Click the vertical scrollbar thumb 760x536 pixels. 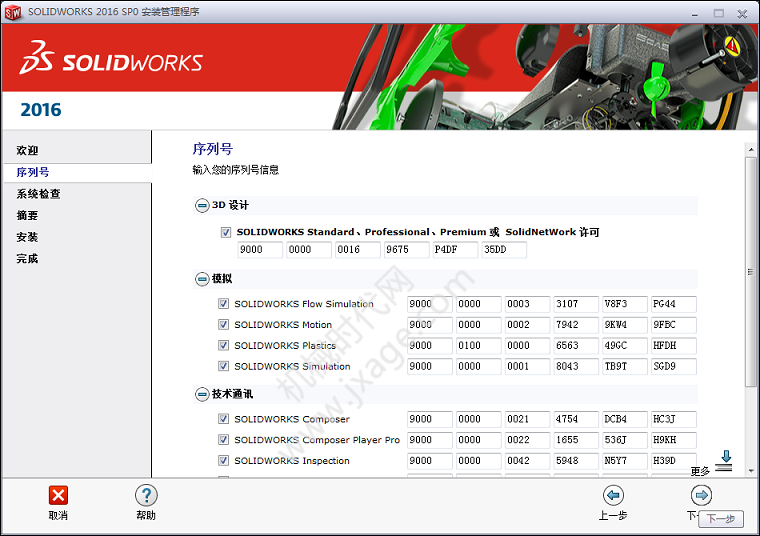[751, 271]
